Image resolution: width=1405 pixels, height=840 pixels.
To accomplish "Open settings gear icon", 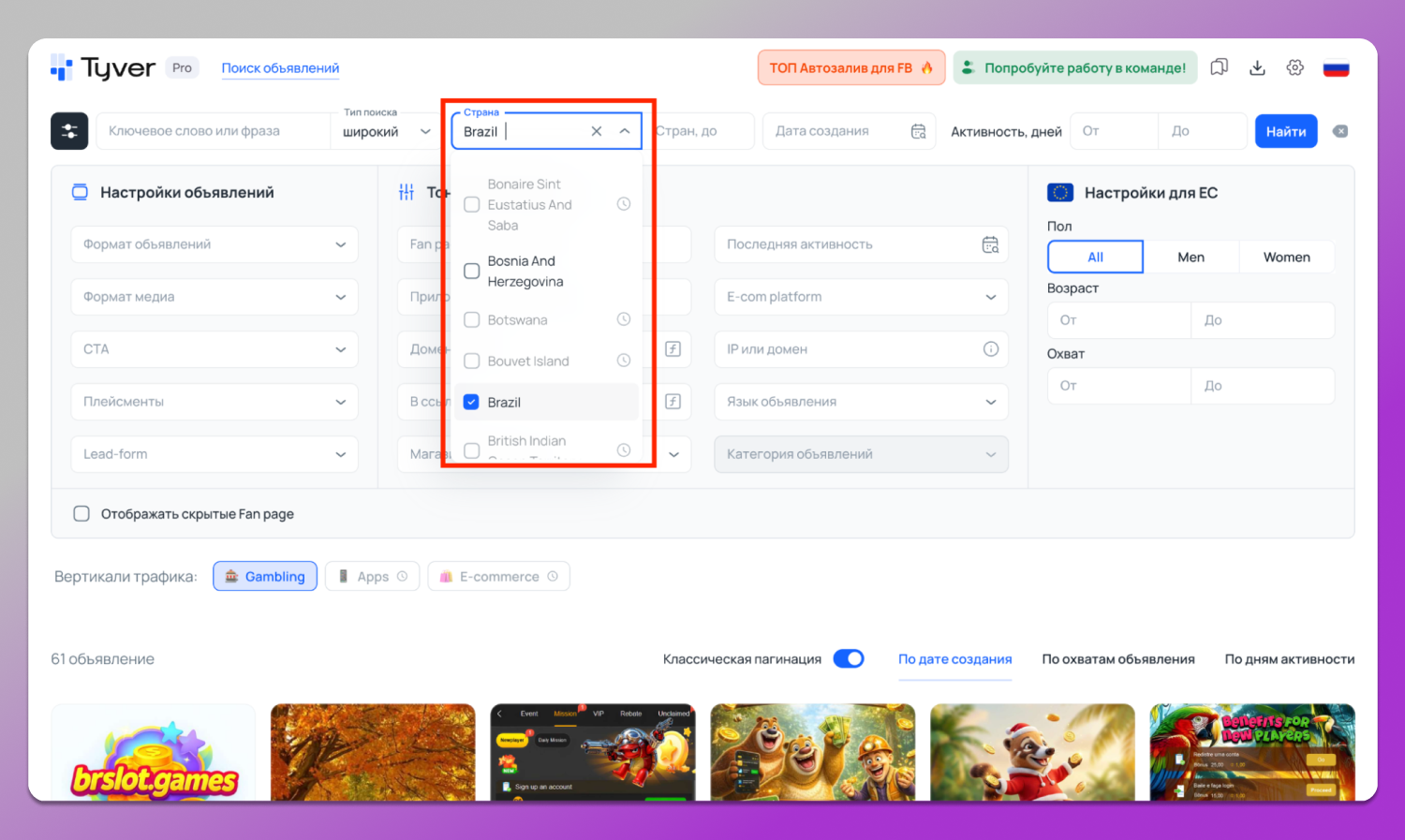I will [x=1294, y=67].
